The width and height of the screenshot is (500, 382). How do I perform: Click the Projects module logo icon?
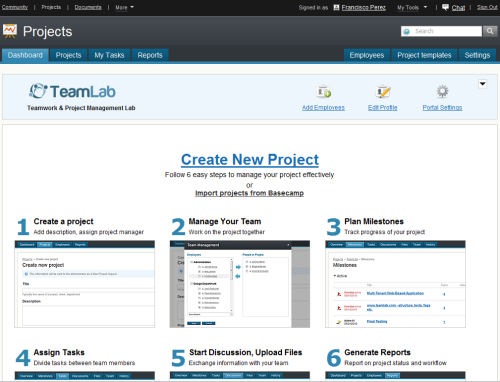pos(10,31)
